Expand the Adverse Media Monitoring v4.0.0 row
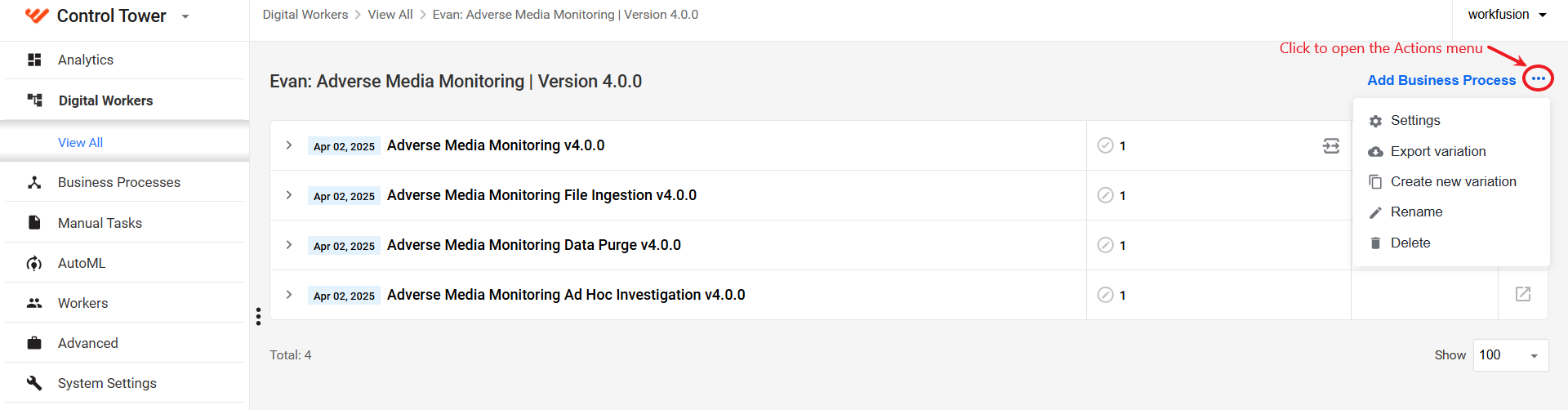Image resolution: width=1568 pixels, height=410 pixels. pyautogui.click(x=289, y=145)
